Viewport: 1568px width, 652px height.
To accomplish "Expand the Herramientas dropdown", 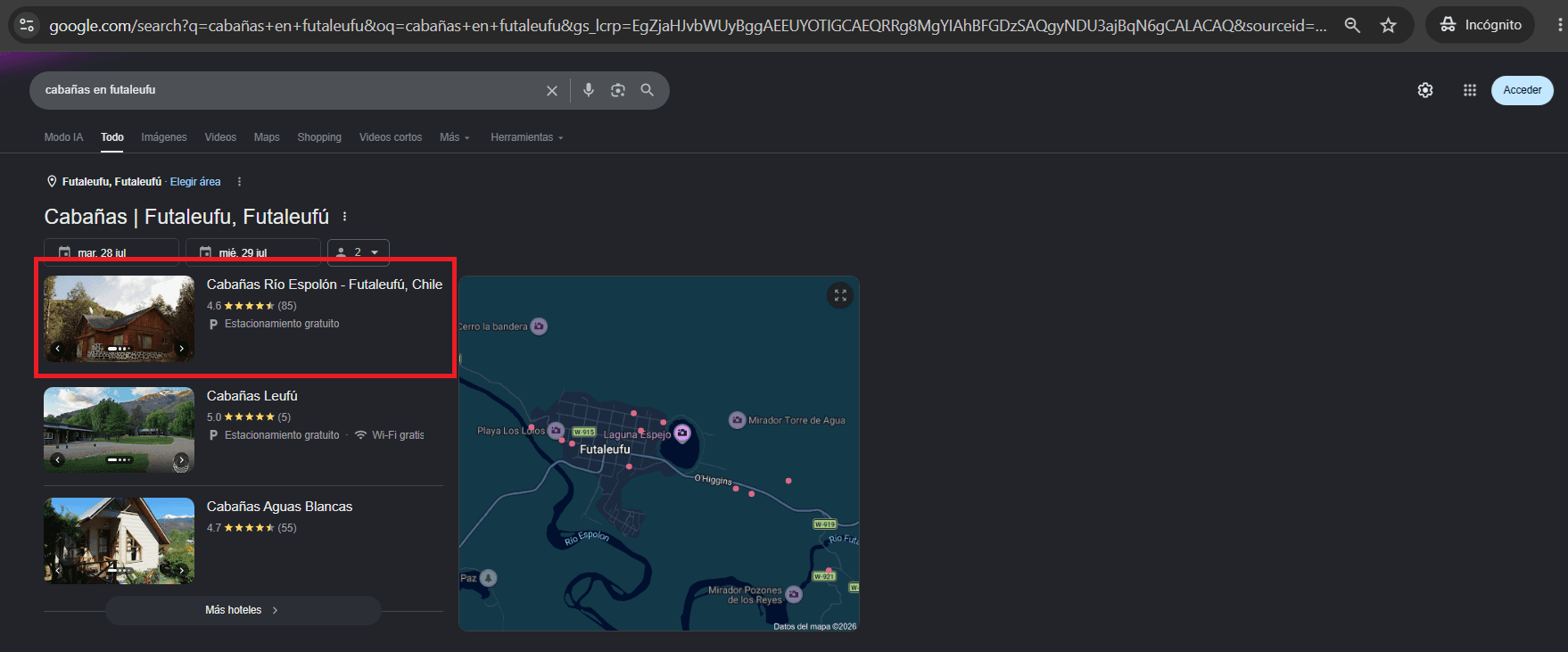I will click(527, 137).
